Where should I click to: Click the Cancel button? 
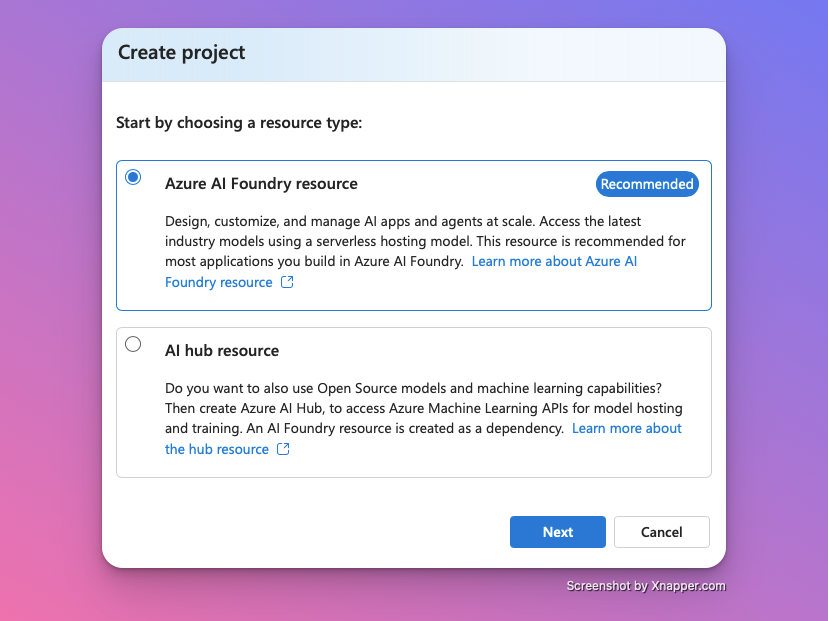coord(661,532)
